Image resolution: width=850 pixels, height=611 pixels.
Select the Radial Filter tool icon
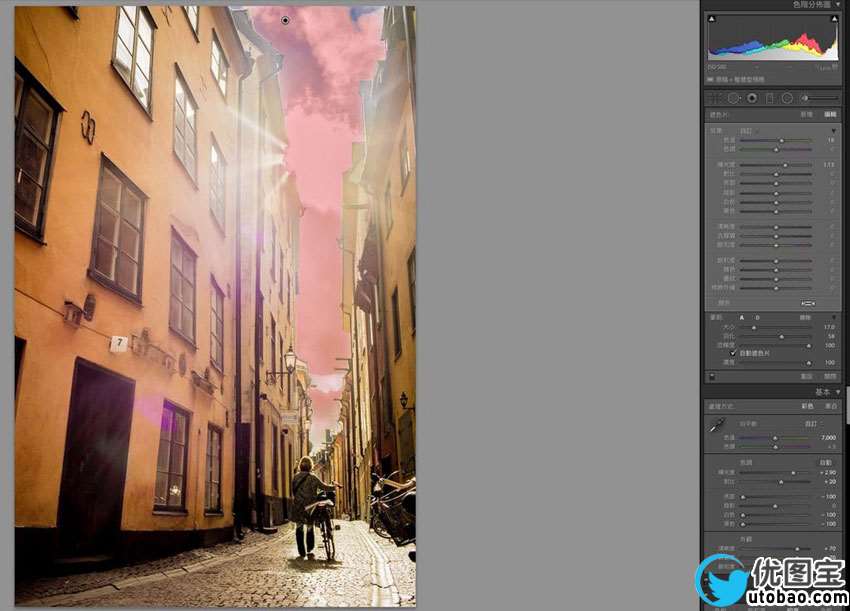point(787,98)
